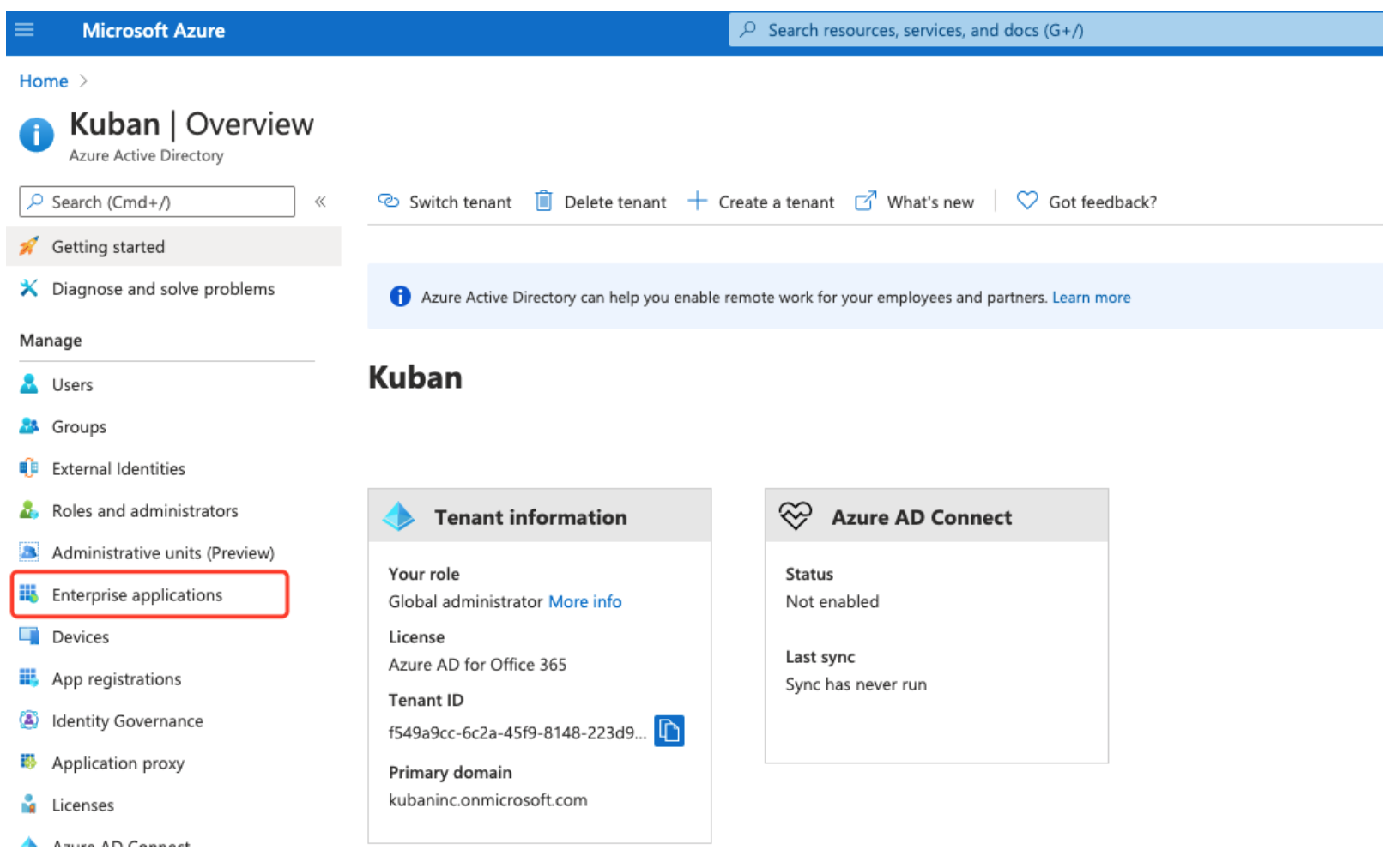Click the search magnifier icon in top bar
The width and height of the screenshot is (1392, 868).
tap(748, 30)
